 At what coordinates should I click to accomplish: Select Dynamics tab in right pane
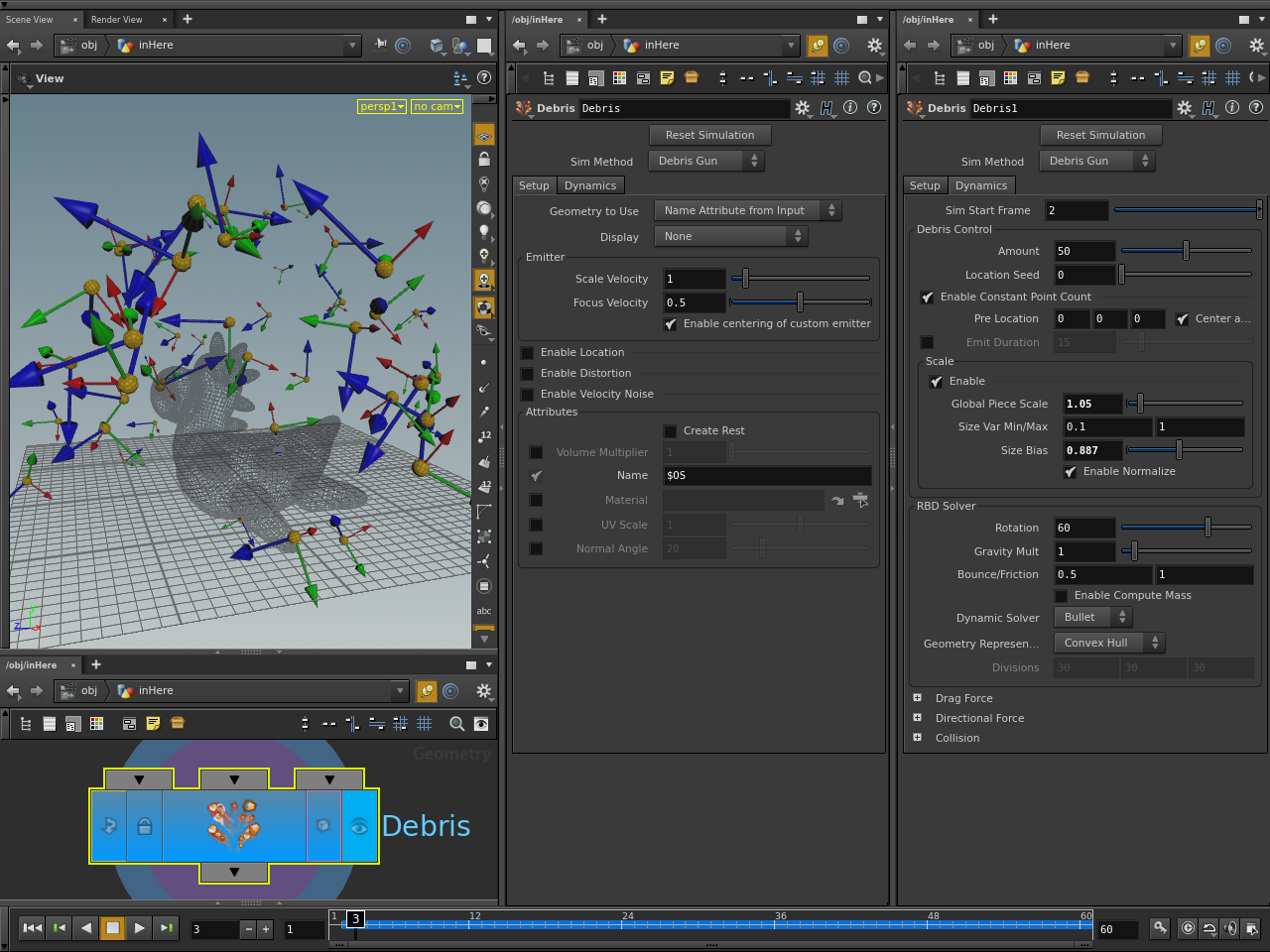[x=981, y=185]
